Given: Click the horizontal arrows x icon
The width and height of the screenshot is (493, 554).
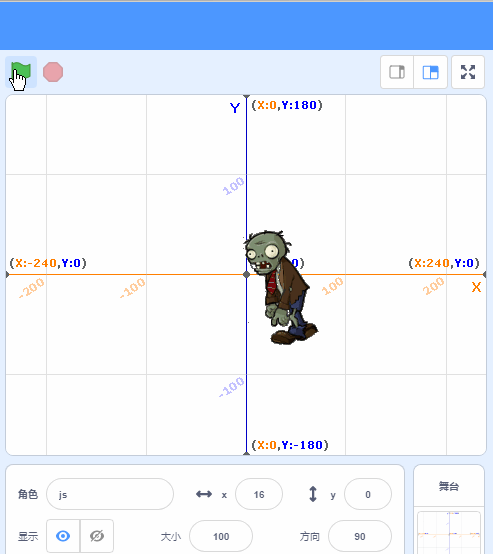Looking at the screenshot, I should (204, 494).
